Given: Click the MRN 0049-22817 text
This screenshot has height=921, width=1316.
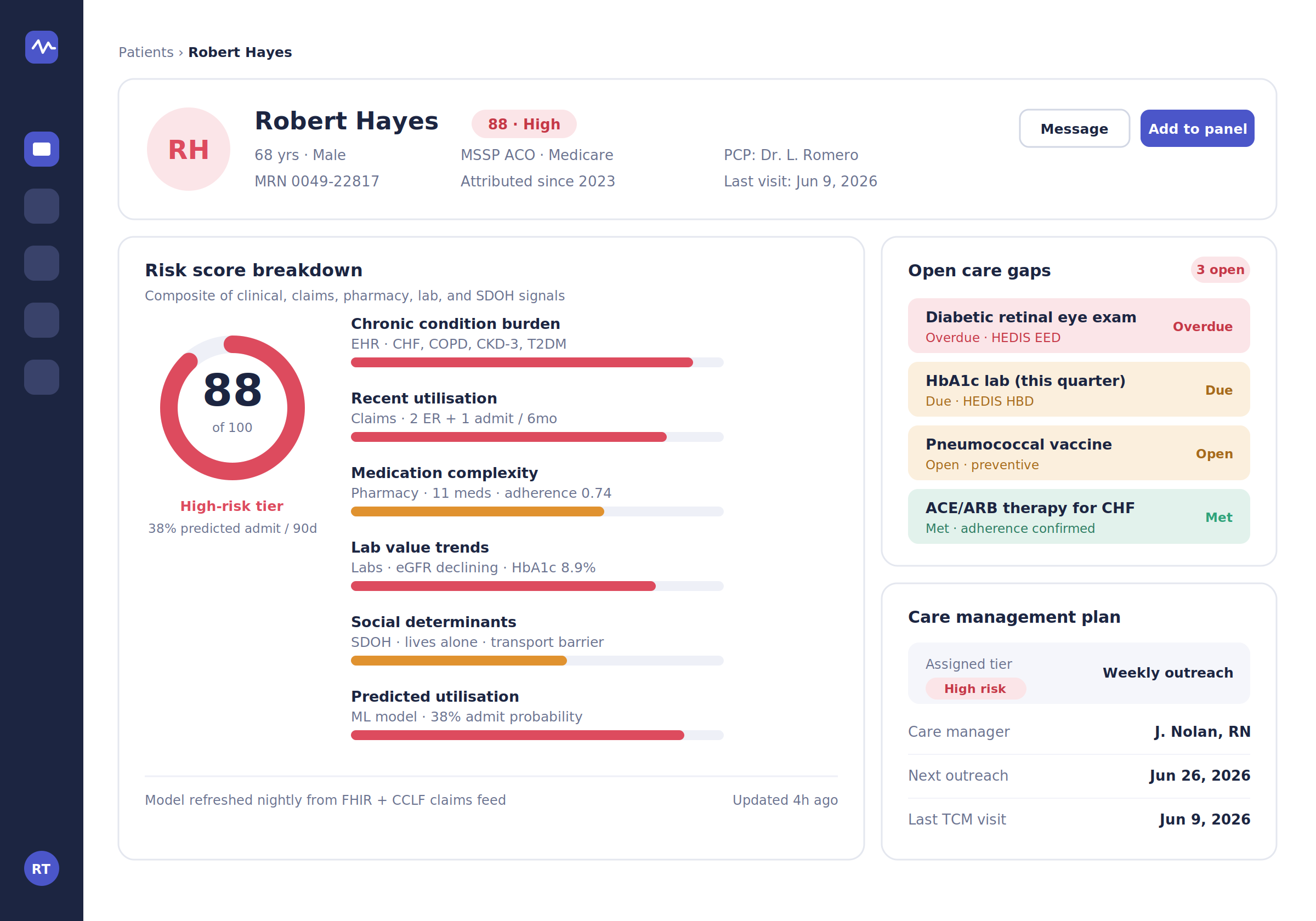Looking at the screenshot, I should 317,181.
